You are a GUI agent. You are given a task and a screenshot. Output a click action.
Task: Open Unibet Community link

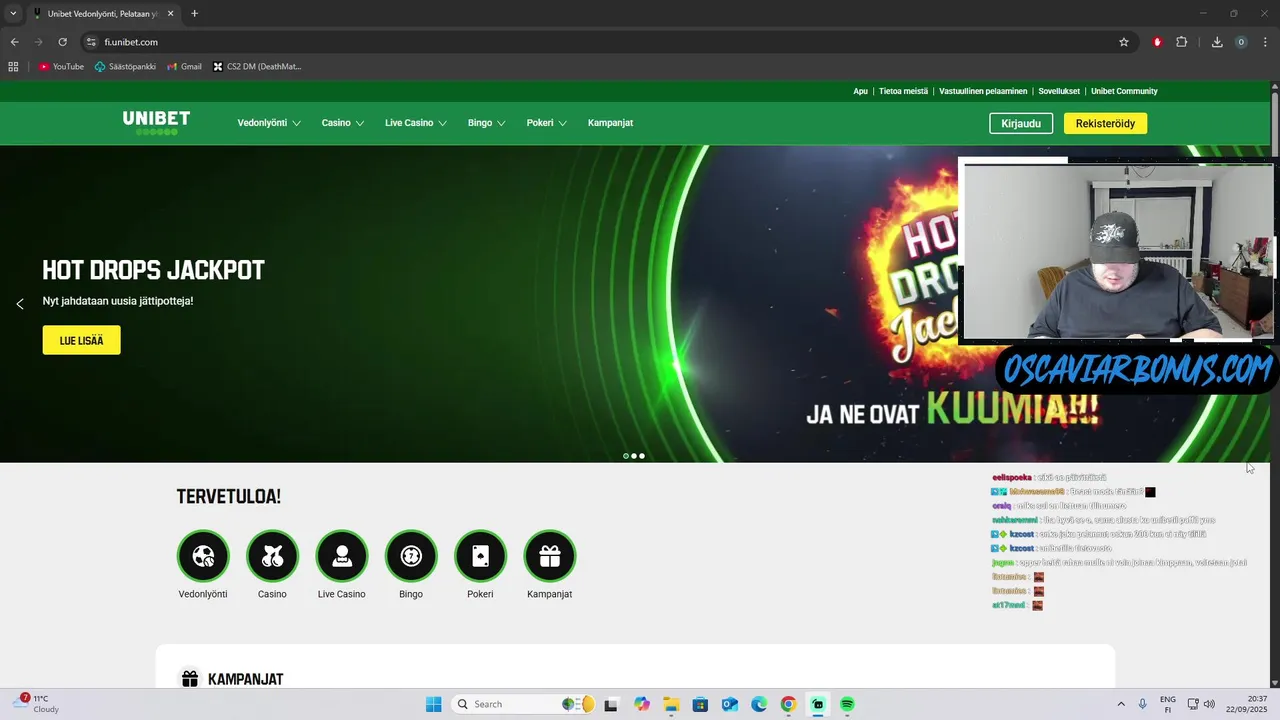[x=1124, y=91]
